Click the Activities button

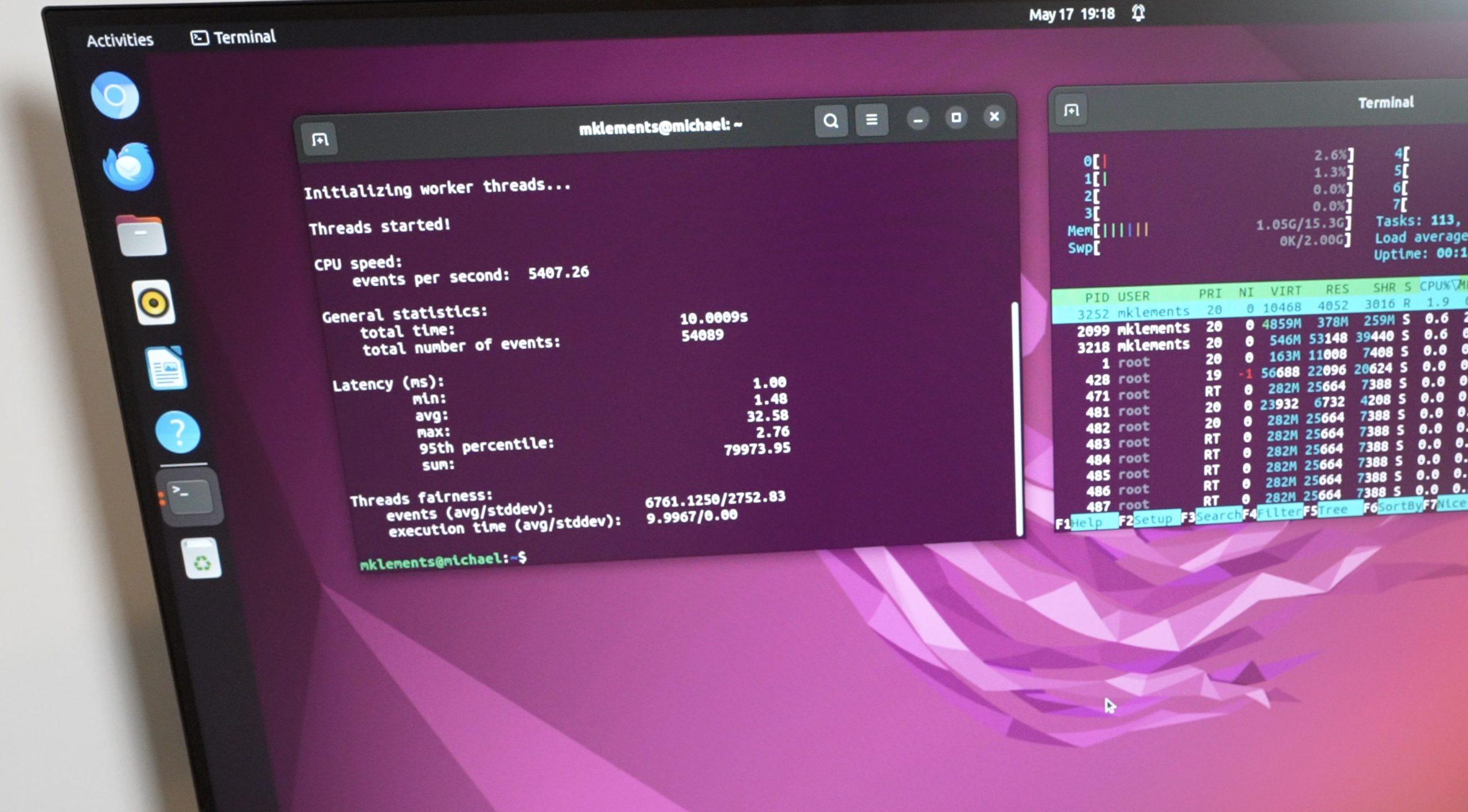point(120,40)
